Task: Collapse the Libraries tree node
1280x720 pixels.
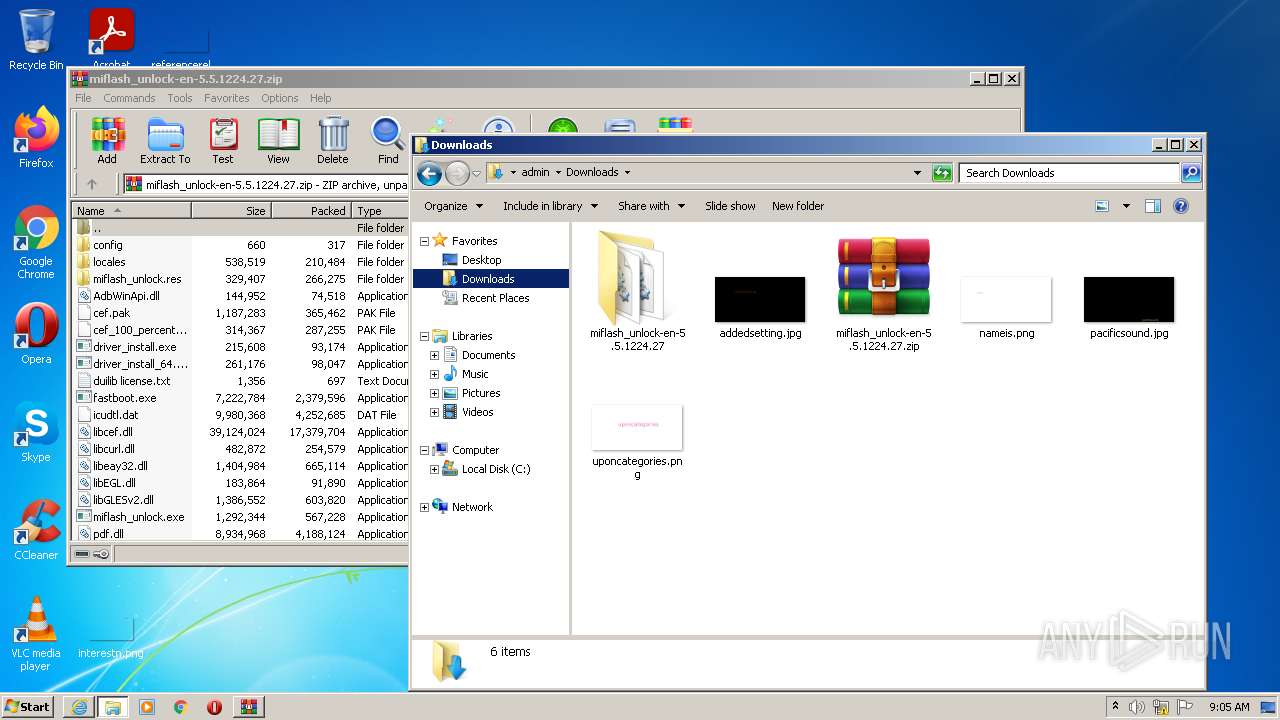Action: coord(424,336)
